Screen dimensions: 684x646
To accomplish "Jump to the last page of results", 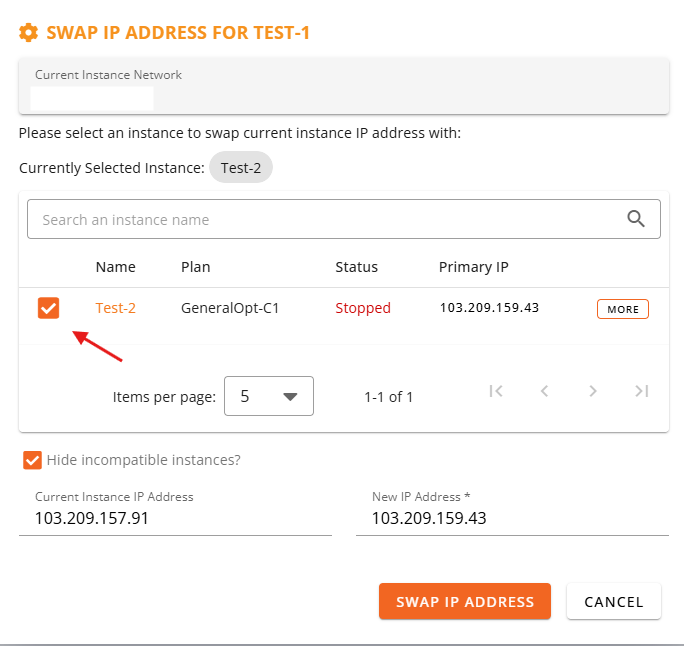I will click(x=642, y=391).
